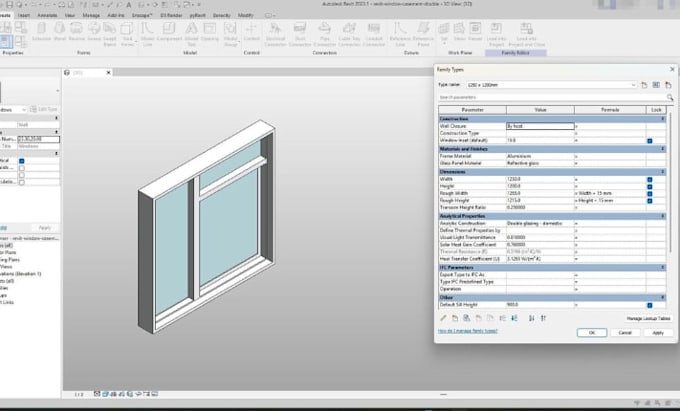Viewport: 680px width, 411px height.
Task: Collapse the Construction parameter group
Action: point(662,119)
